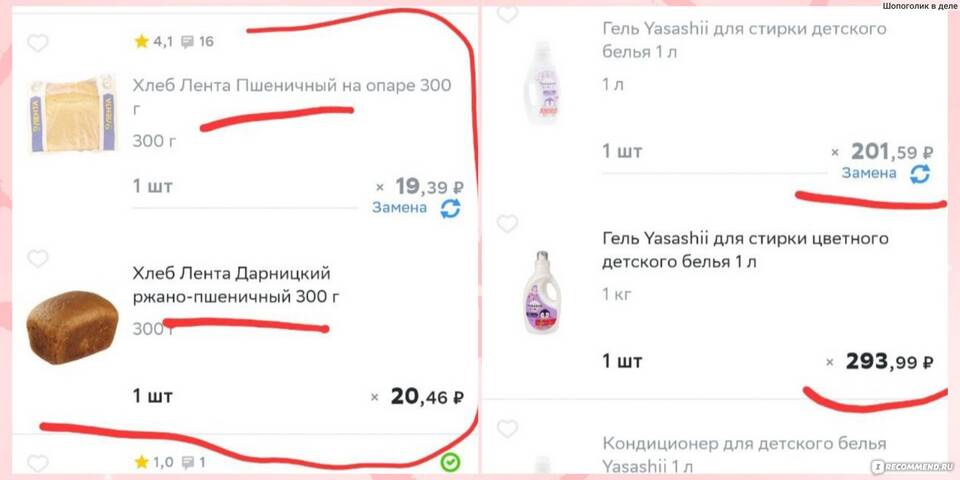The height and width of the screenshot is (480, 960).
Task: Open comments icon with 16 reviews
Action: 187,42
